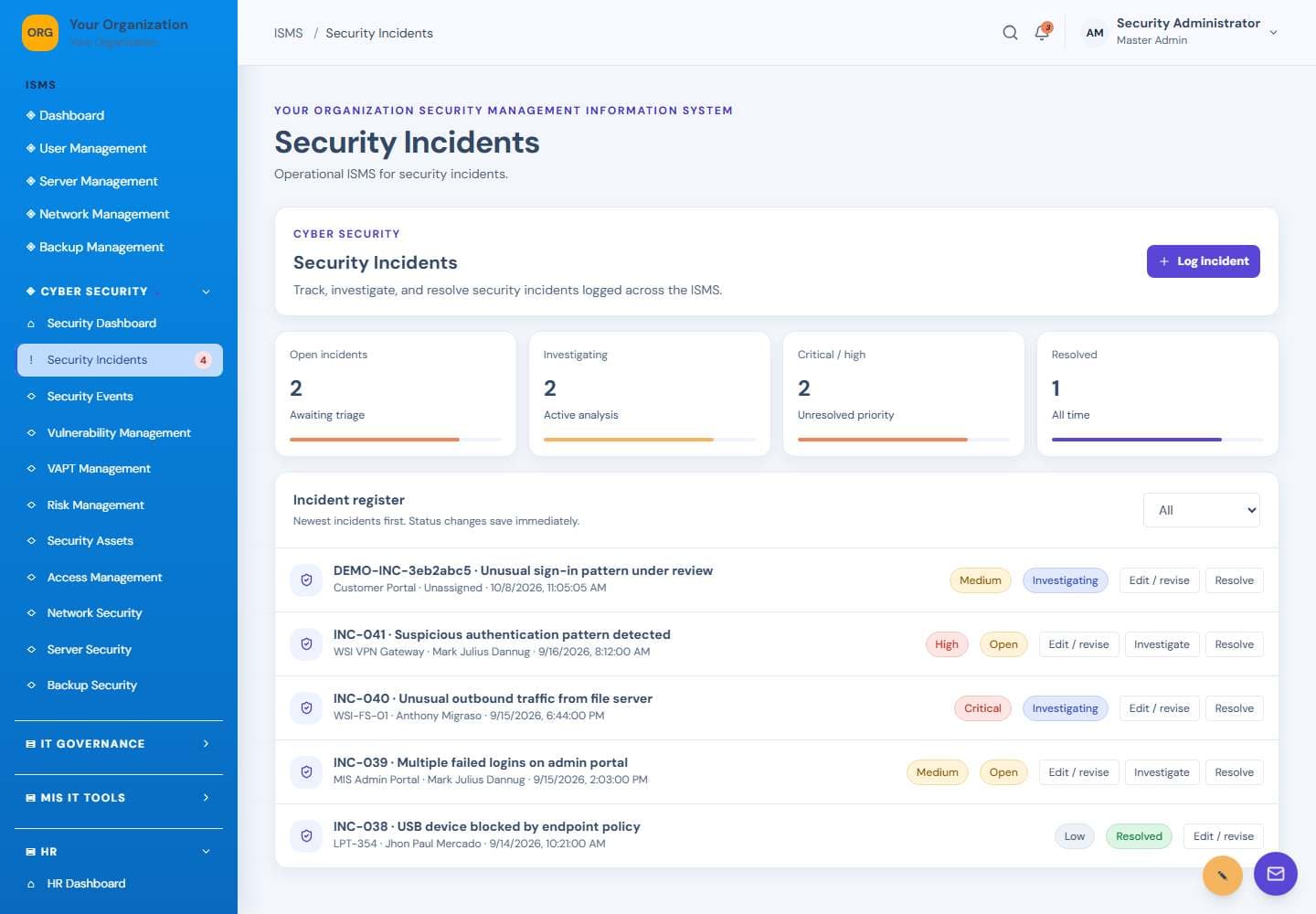Click the Log incident button
1316x914 pixels.
1203,261
